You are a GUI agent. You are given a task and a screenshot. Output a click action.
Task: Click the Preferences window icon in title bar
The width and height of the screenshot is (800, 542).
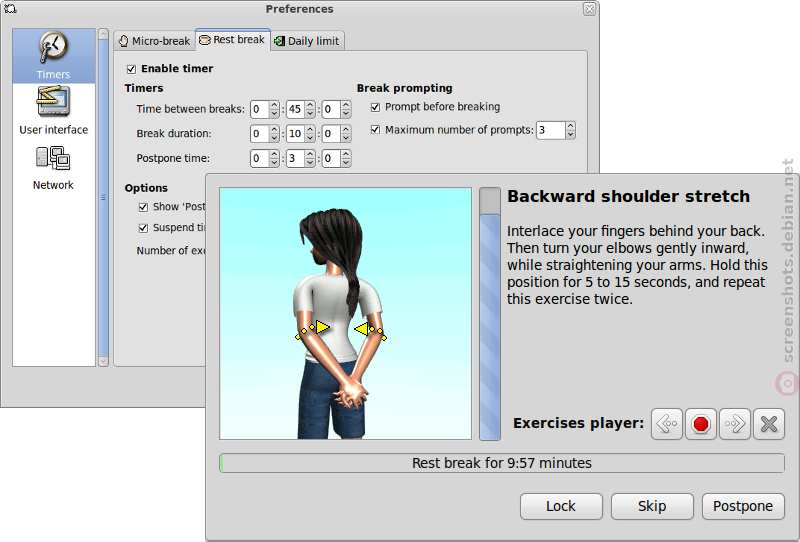[10, 9]
